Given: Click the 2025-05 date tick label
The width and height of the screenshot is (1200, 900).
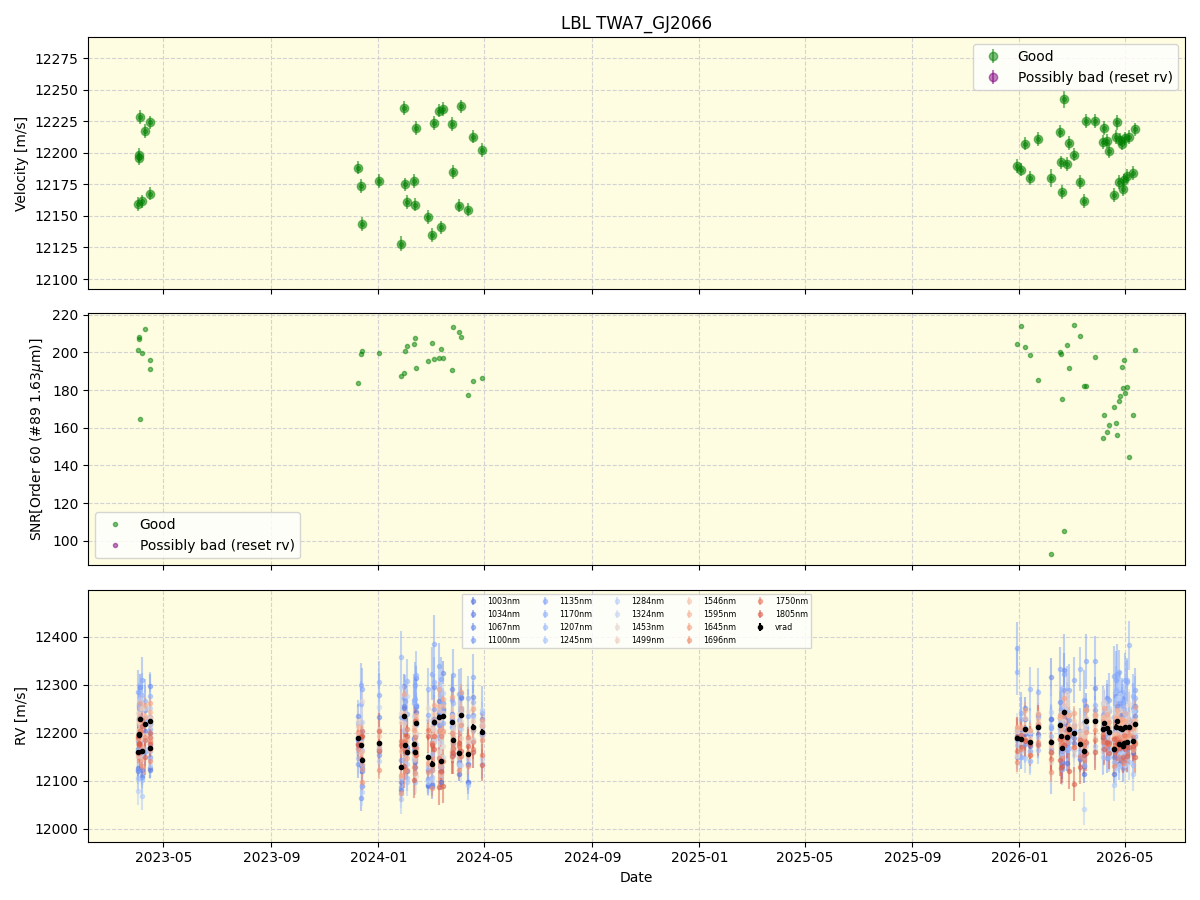Looking at the screenshot, I should pyautogui.click(x=805, y=856).
